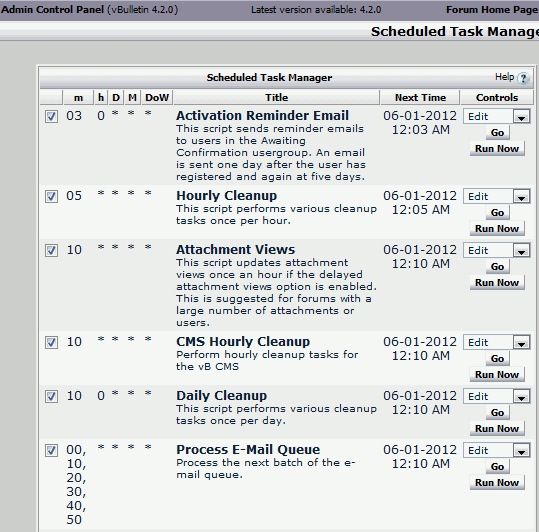Image resolution: width=539 pixels, height=532 pixels.
Task: Uncheck the Activation Reminder Email task checkbox
Action: 51,116
